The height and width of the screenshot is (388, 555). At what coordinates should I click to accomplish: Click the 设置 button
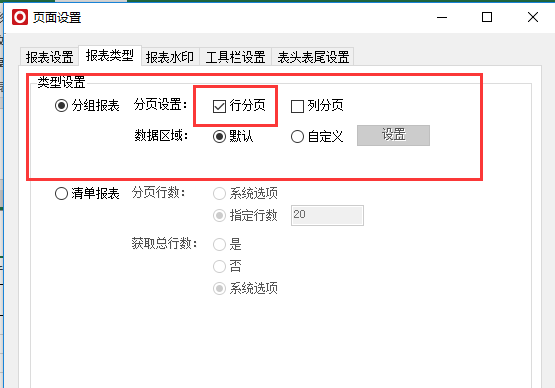pyautogui.click(x=393, y=135)
